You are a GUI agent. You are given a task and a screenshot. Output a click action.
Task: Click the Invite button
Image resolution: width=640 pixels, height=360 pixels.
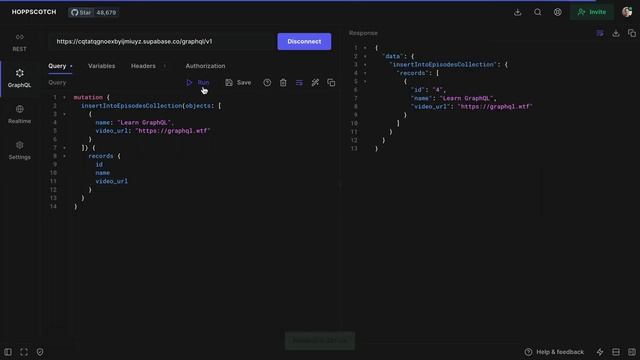tap(592, 12)
